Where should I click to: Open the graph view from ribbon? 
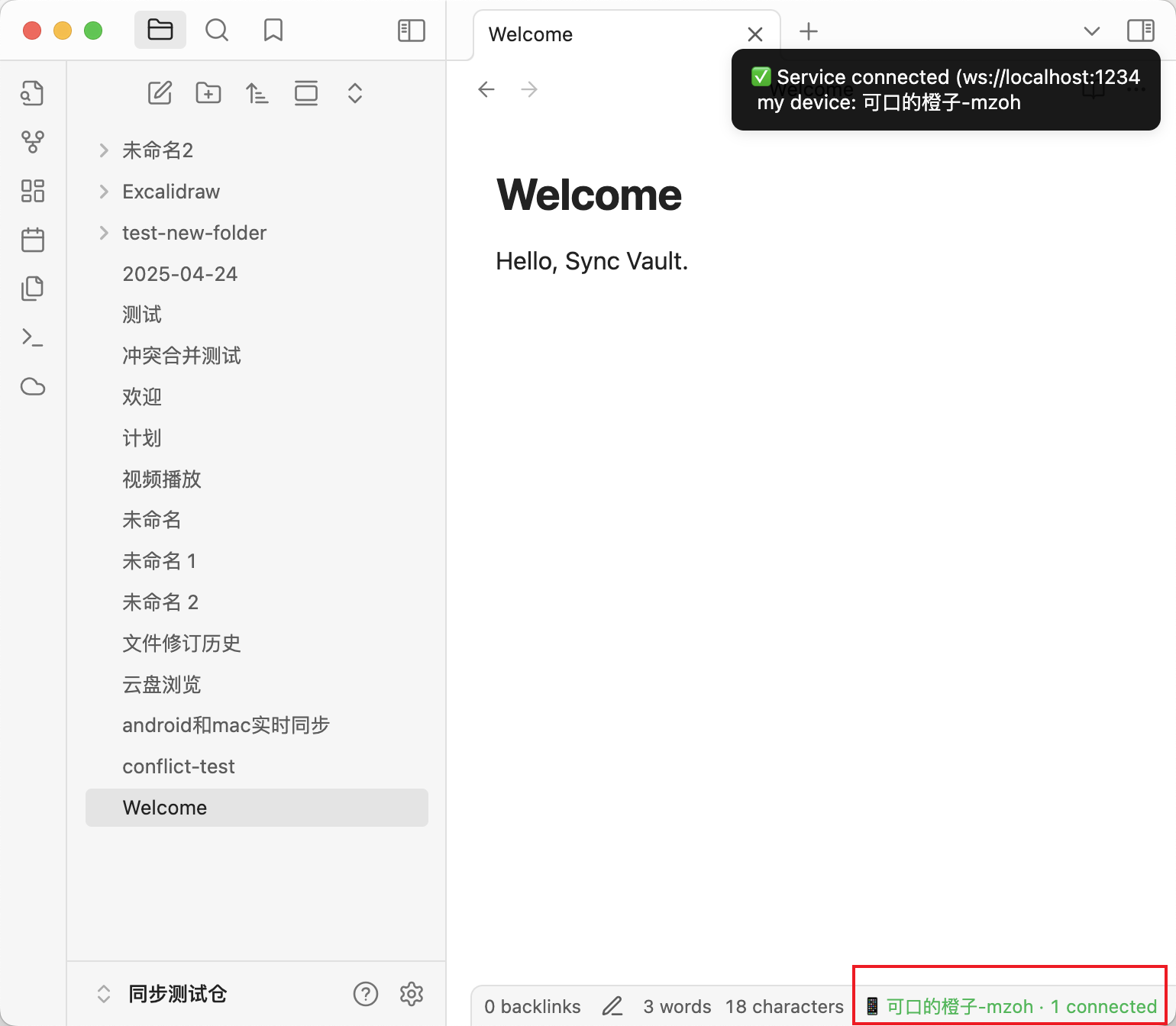tap(33, 141)
